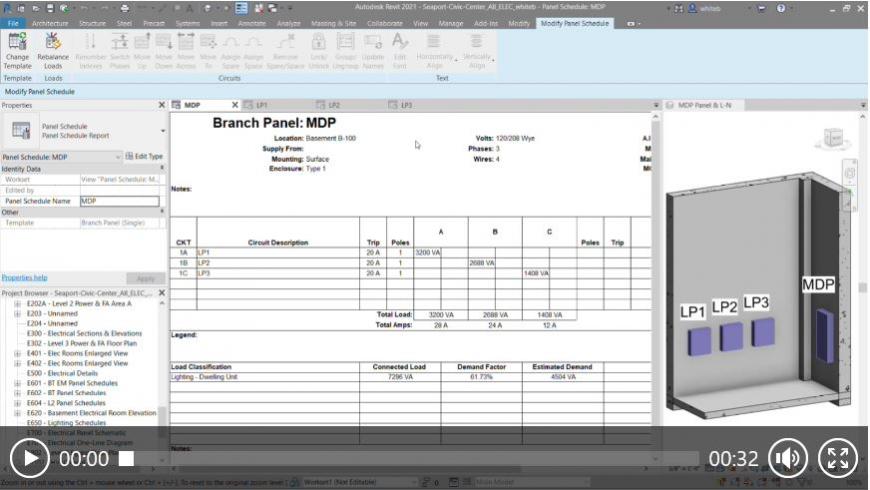870x490 pixels.
Task: Open the Modify Panel Schedule ribbon tab
Action: coord(575,23)
